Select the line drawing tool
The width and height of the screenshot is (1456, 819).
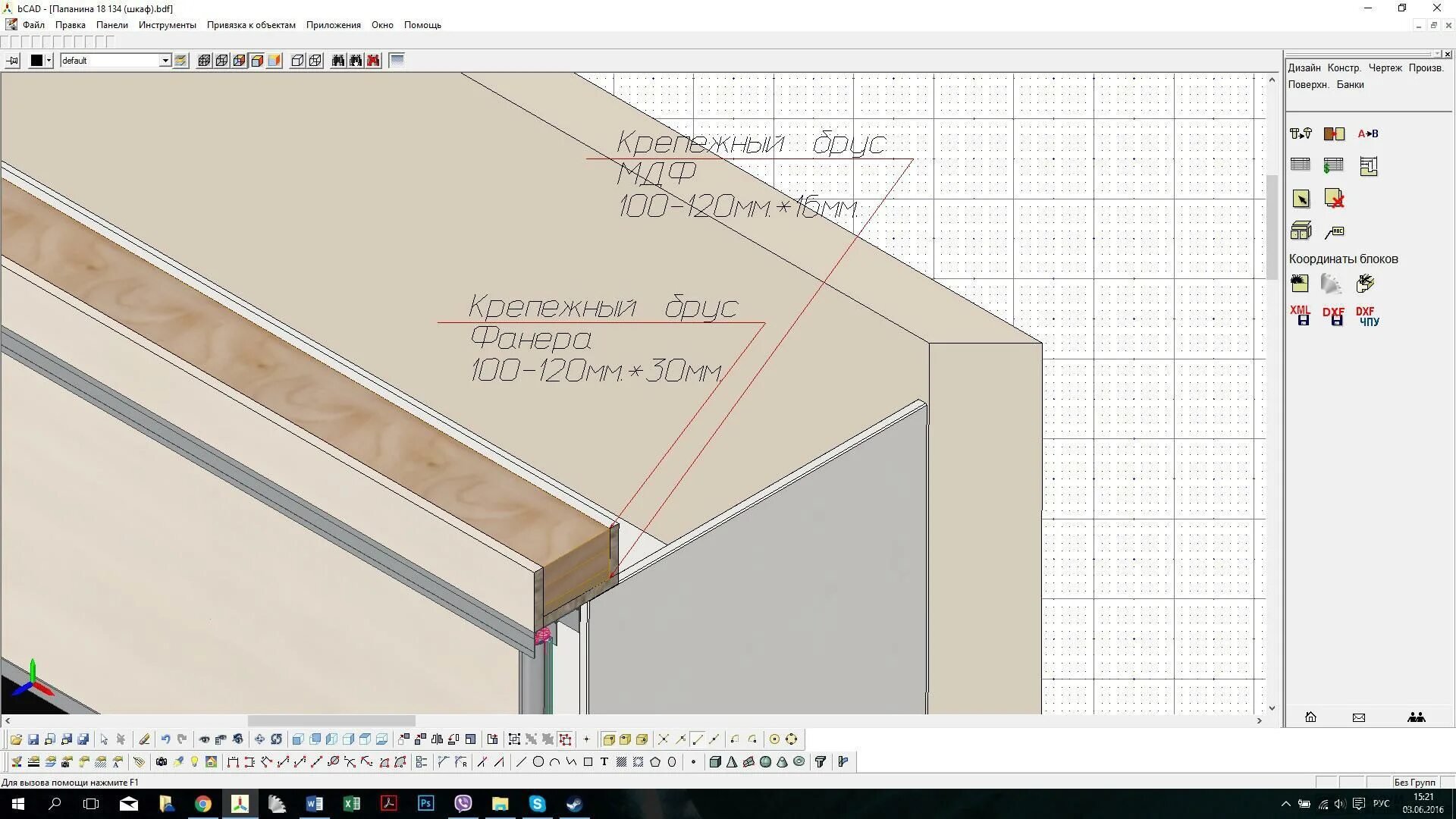click(521, 761)
